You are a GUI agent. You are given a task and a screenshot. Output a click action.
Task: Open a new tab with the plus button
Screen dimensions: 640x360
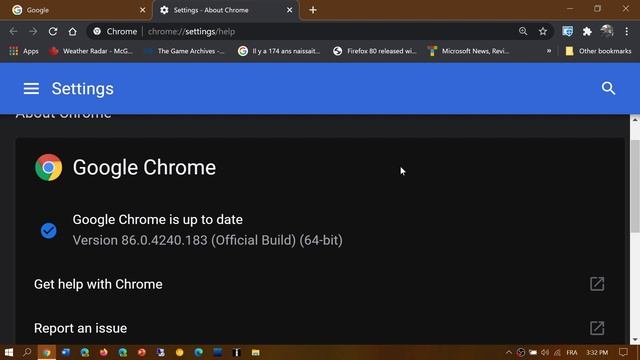[x=313, y=10]
